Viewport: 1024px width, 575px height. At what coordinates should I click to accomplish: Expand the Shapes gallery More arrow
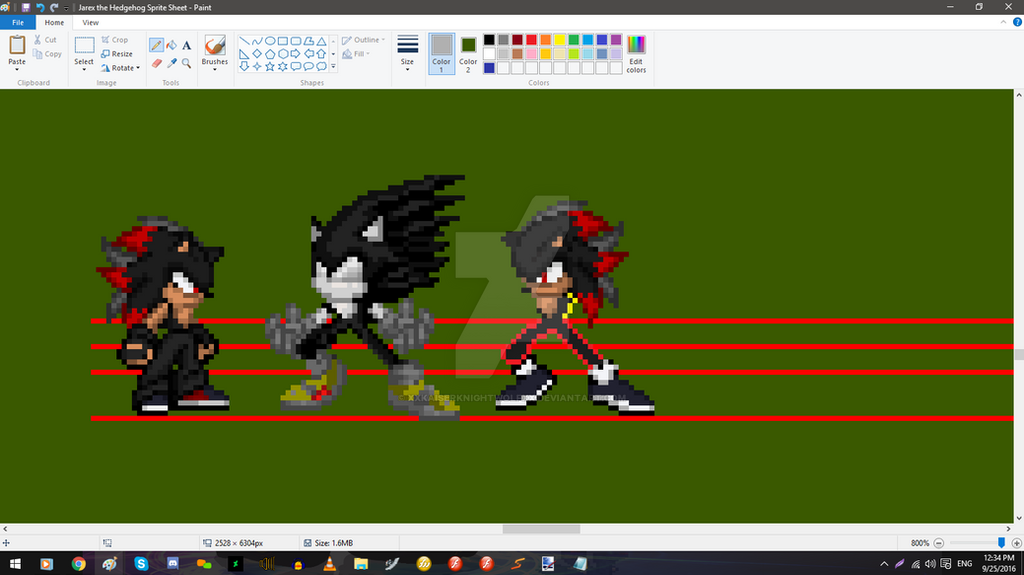pos(333,67)
